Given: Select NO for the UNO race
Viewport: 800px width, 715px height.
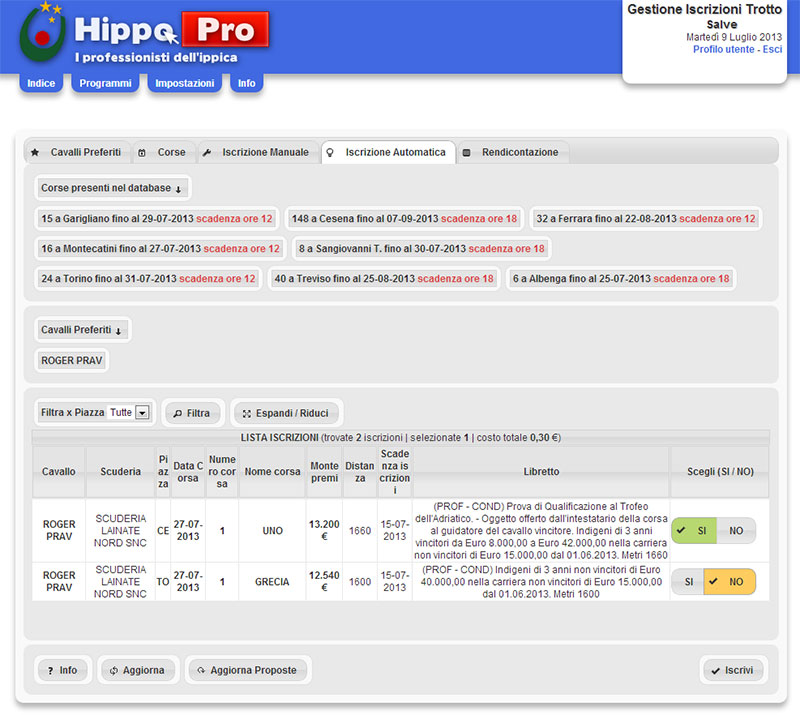Looking at the screenshot, I should tap(735, 531).
